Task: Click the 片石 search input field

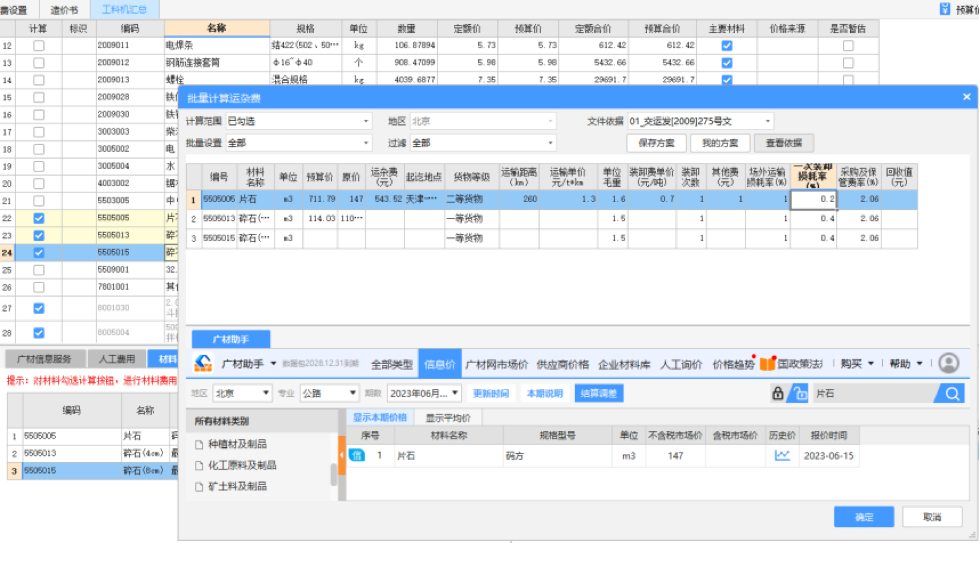Action: (875, 394)
